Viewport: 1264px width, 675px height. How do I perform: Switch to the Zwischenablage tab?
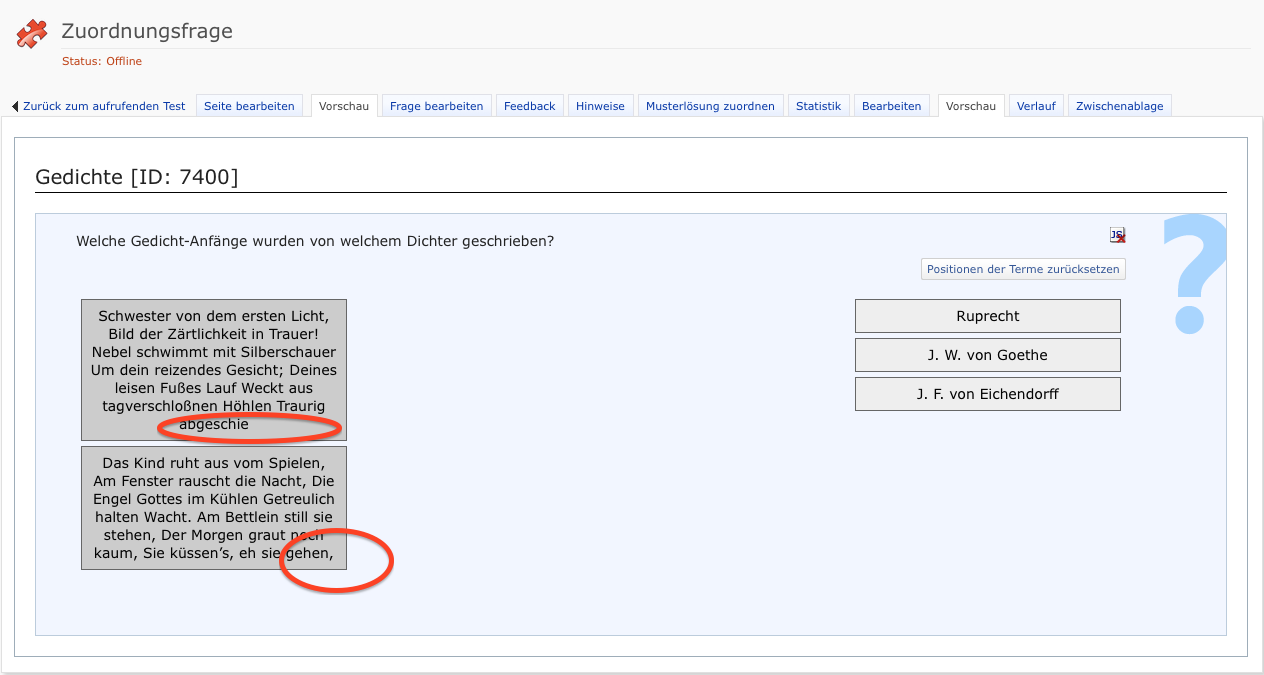coord(1119,106)
